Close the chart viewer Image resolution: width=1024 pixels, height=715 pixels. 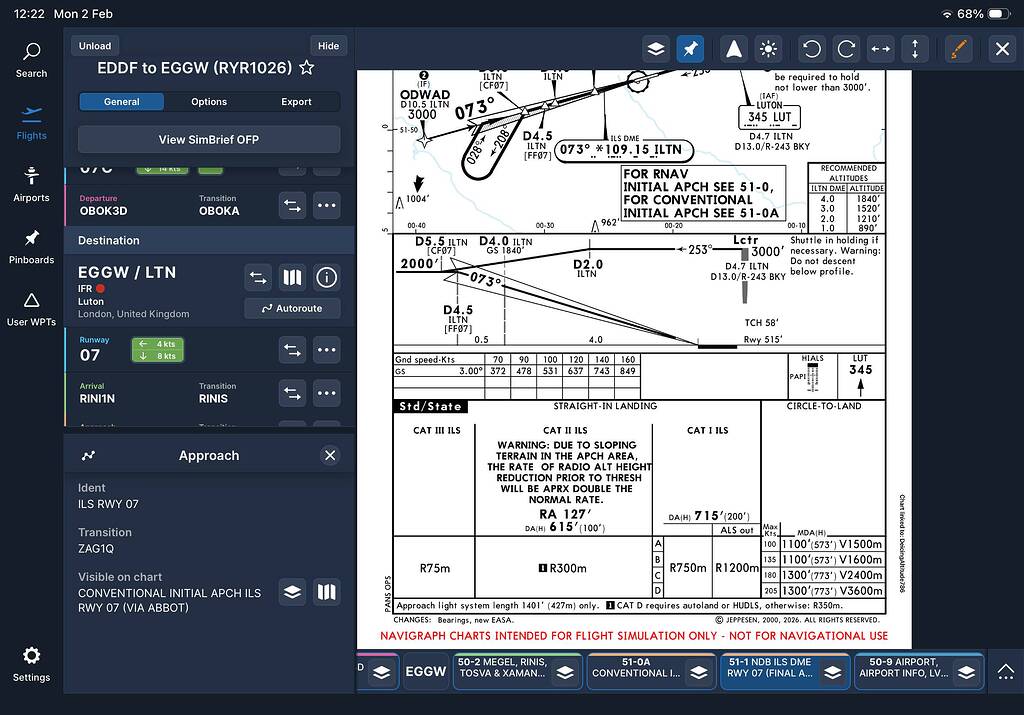(x=1002, y=49)
